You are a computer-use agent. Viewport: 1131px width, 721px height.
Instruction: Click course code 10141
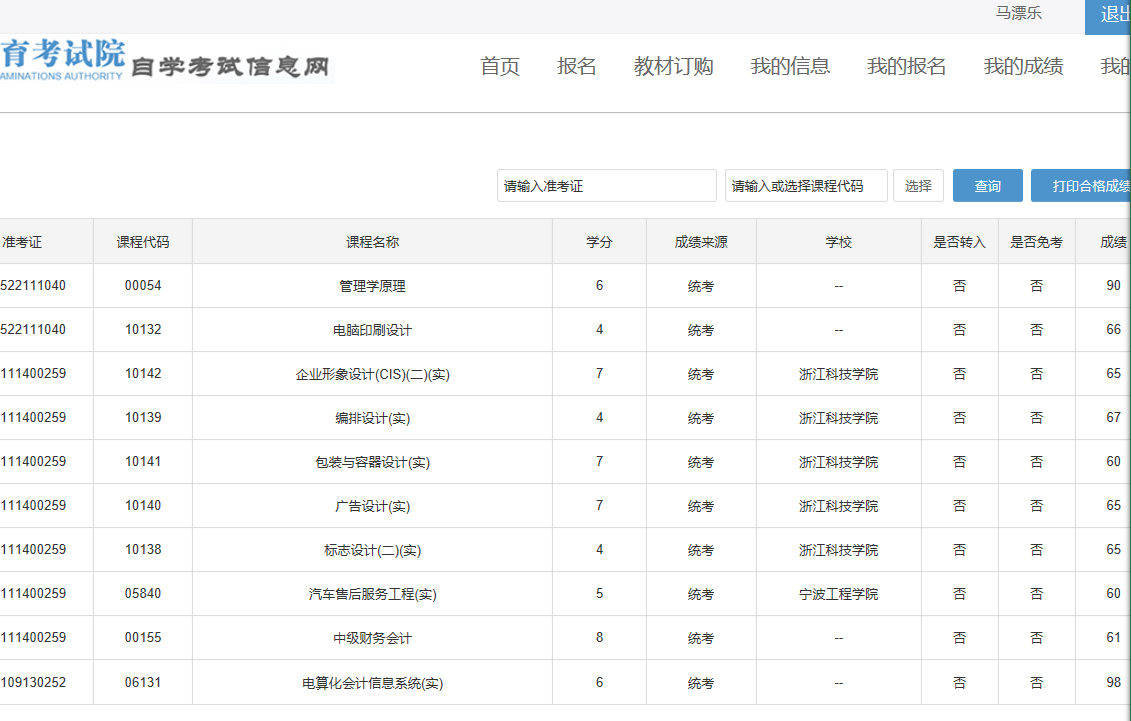143,461
